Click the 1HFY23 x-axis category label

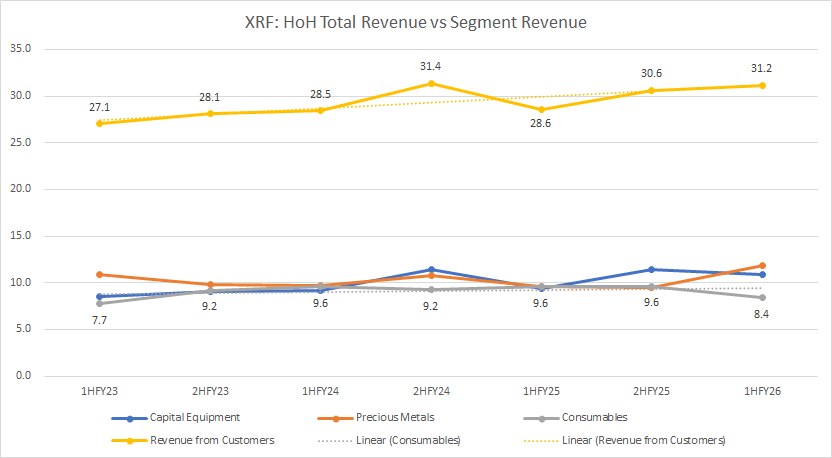pyautogui.click(x=98, y=395)
